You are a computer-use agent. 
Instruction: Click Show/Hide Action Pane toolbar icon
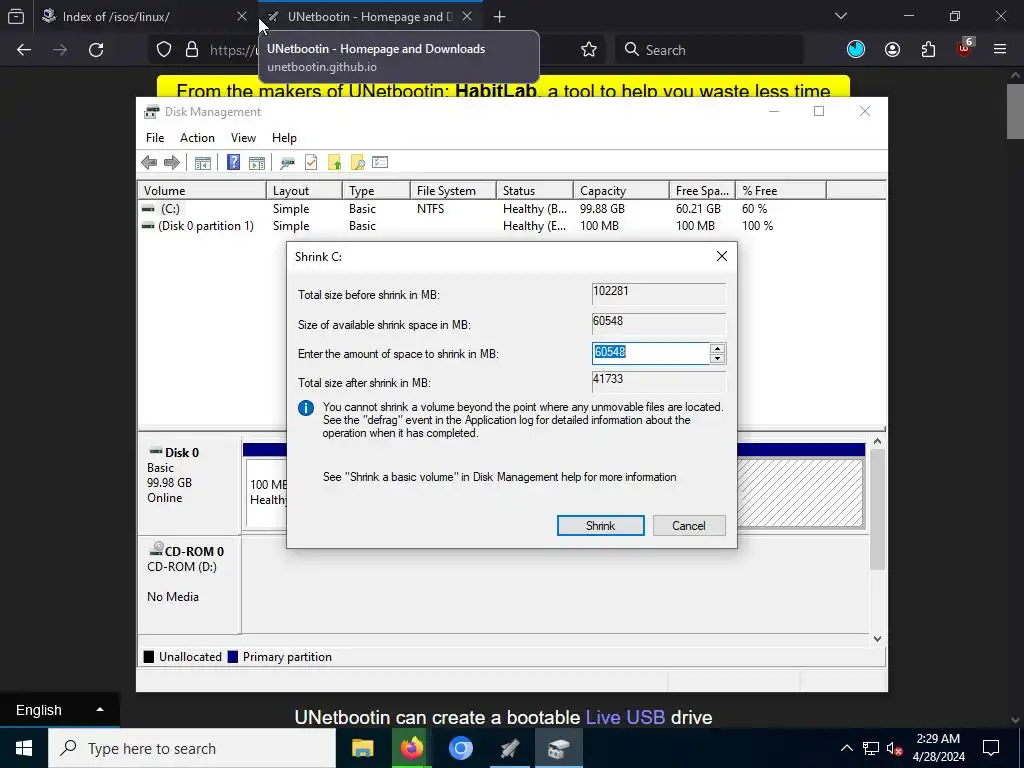(257, 163)
